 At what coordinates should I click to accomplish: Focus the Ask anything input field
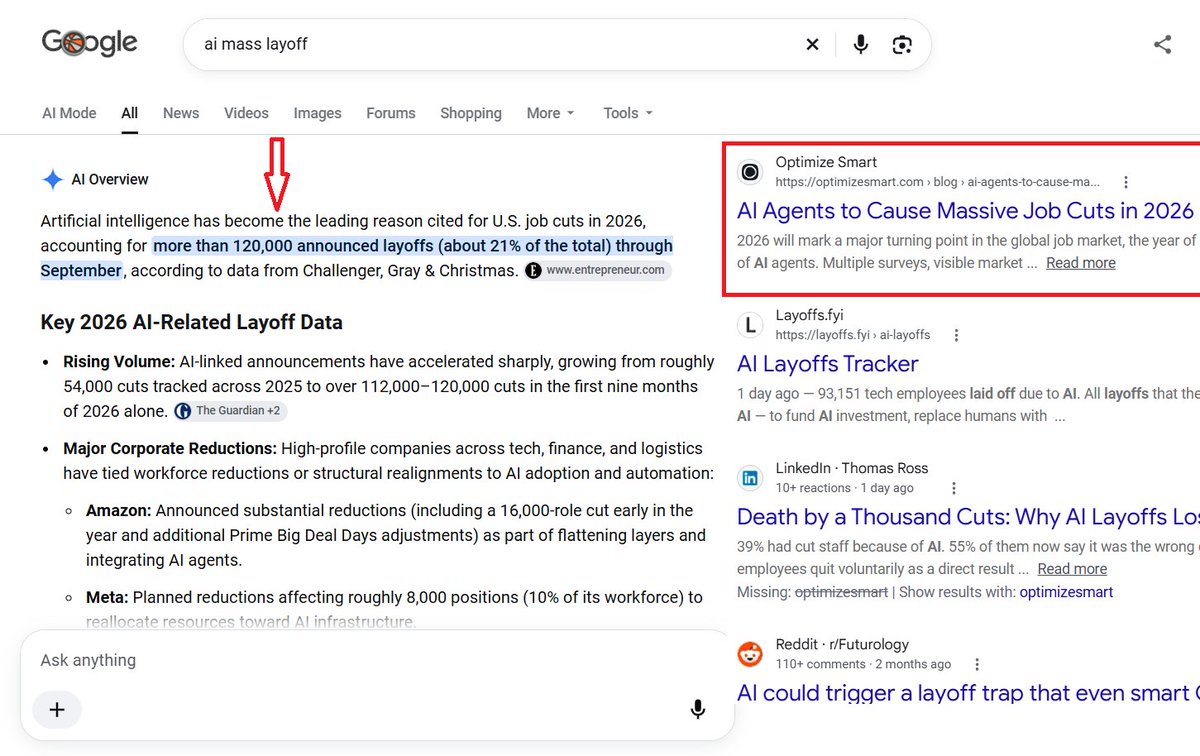point(376,661)
